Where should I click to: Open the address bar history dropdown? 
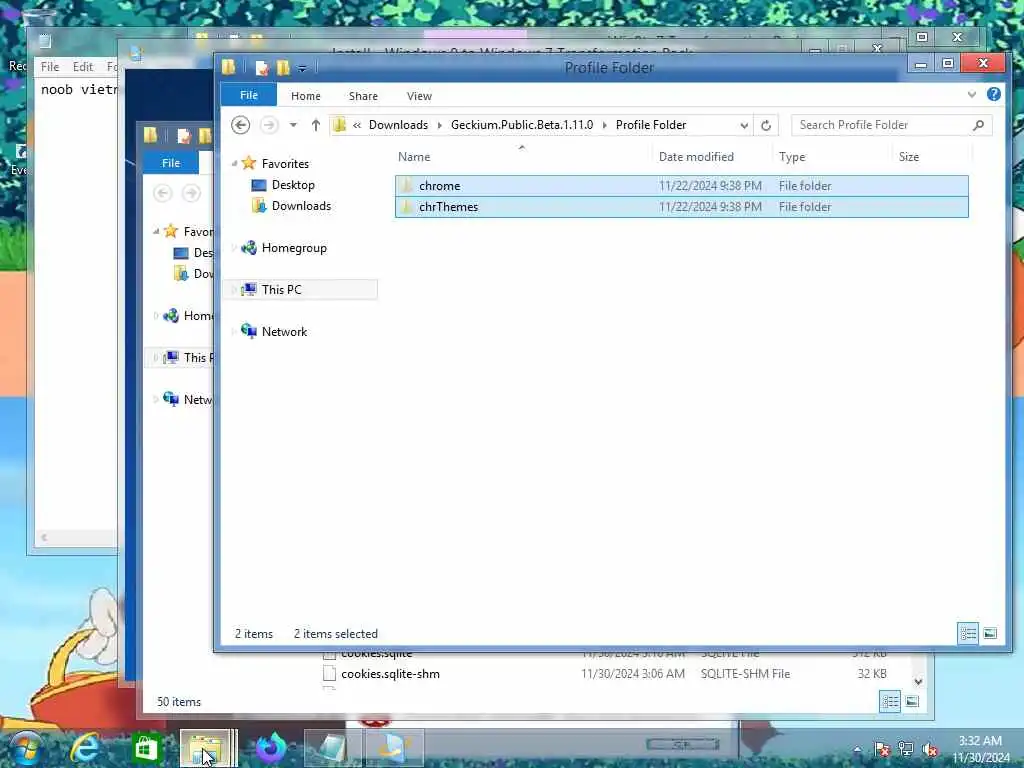click(x=744, y=125)
